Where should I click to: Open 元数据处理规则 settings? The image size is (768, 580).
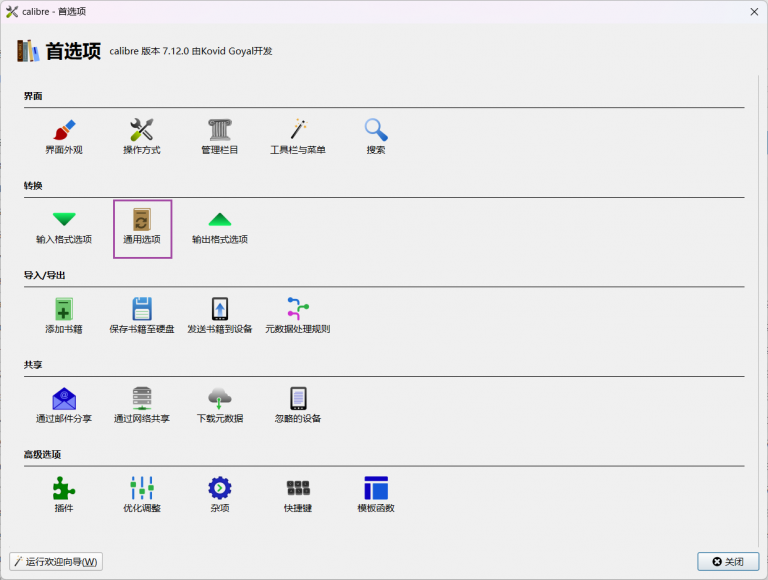298,309
